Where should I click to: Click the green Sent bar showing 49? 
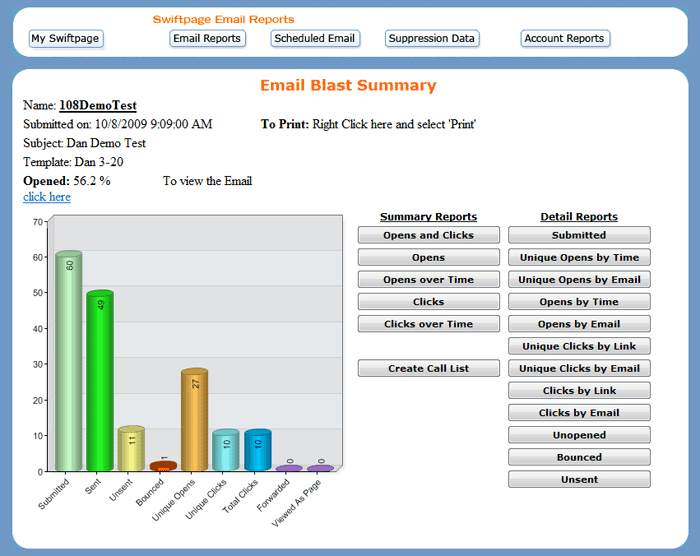pyautogui.click(x=100, y=380)
